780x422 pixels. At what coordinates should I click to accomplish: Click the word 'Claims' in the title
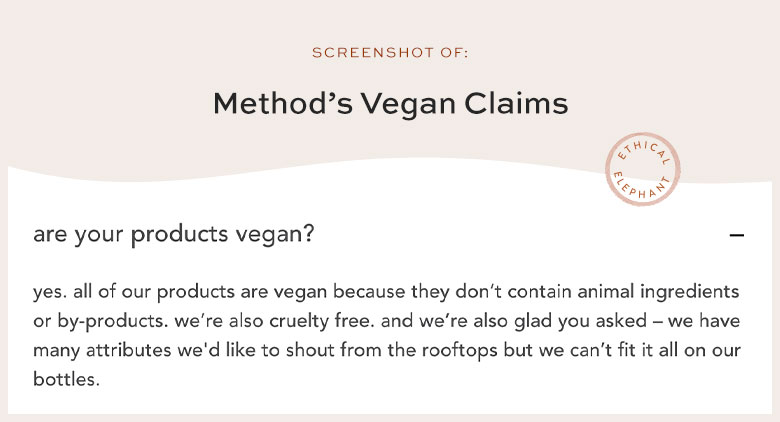click(x=516, y=104)
